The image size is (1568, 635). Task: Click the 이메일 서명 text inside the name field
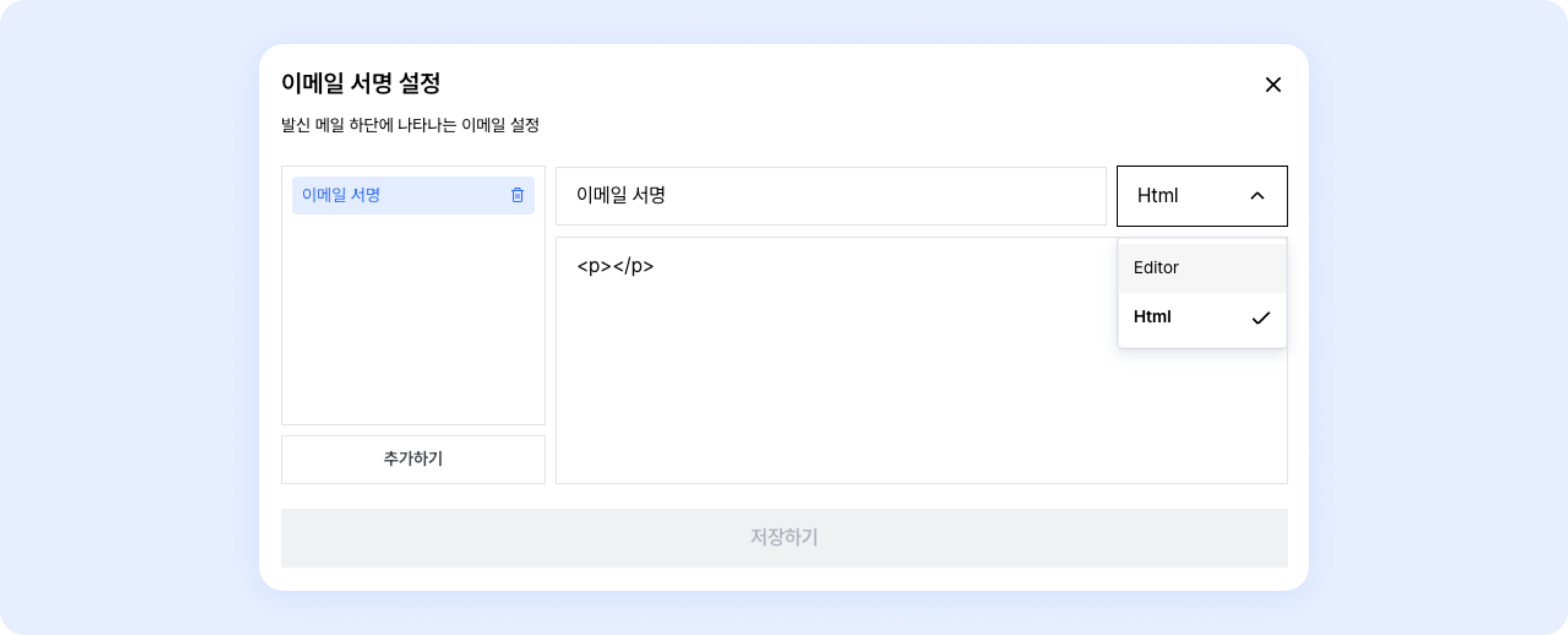click(x=620, y=196)
